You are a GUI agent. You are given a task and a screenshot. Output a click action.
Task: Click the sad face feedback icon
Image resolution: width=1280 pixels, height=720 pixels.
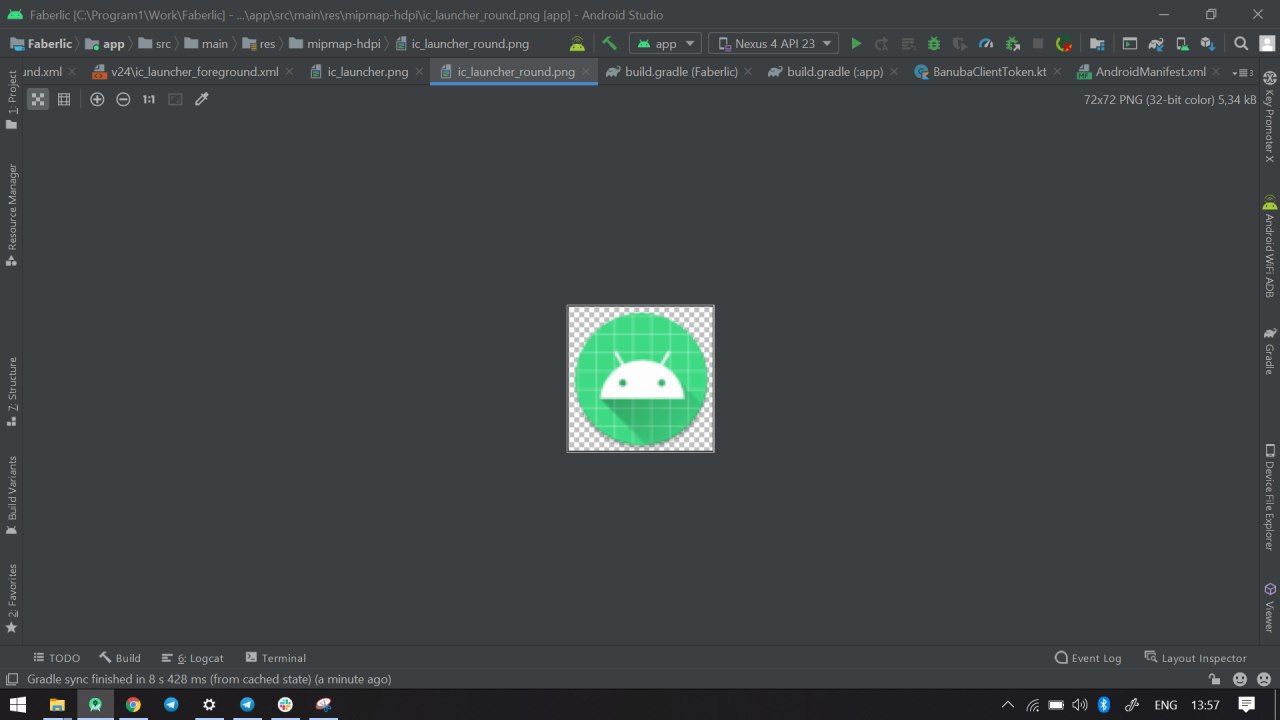1262,679
